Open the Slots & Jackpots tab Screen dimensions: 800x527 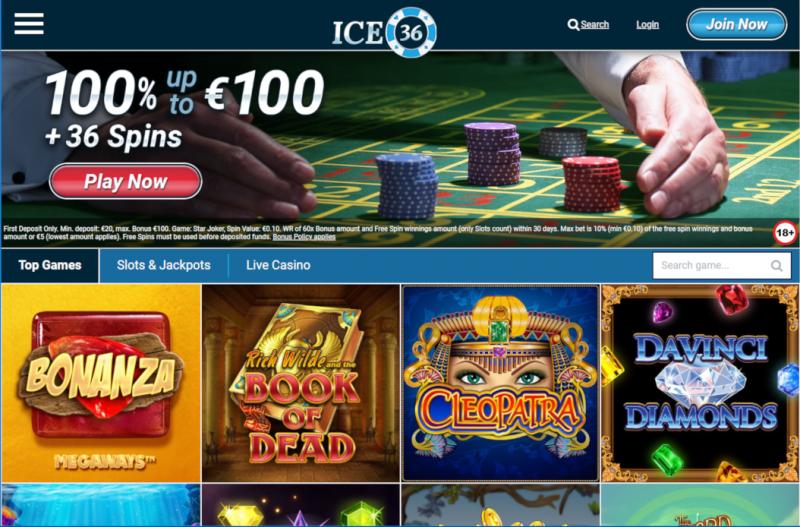point(164,265)
